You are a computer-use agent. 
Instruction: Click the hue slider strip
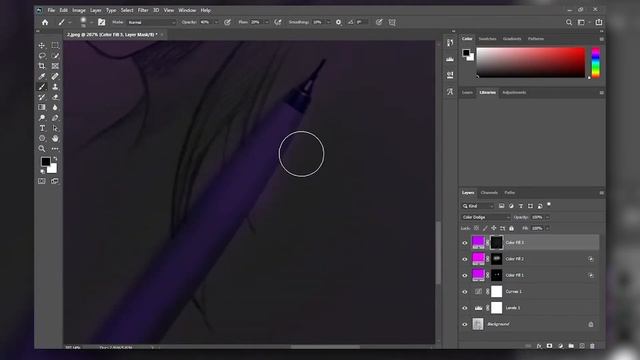pyautogui.click(x=596, y=62)
